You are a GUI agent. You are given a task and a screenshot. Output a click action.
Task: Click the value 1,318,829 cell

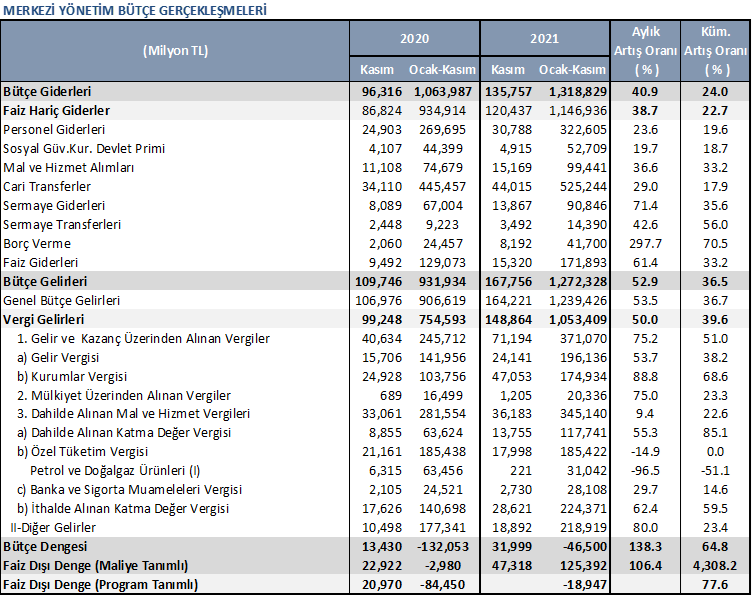pyautogui.click(x=578, y=92)
